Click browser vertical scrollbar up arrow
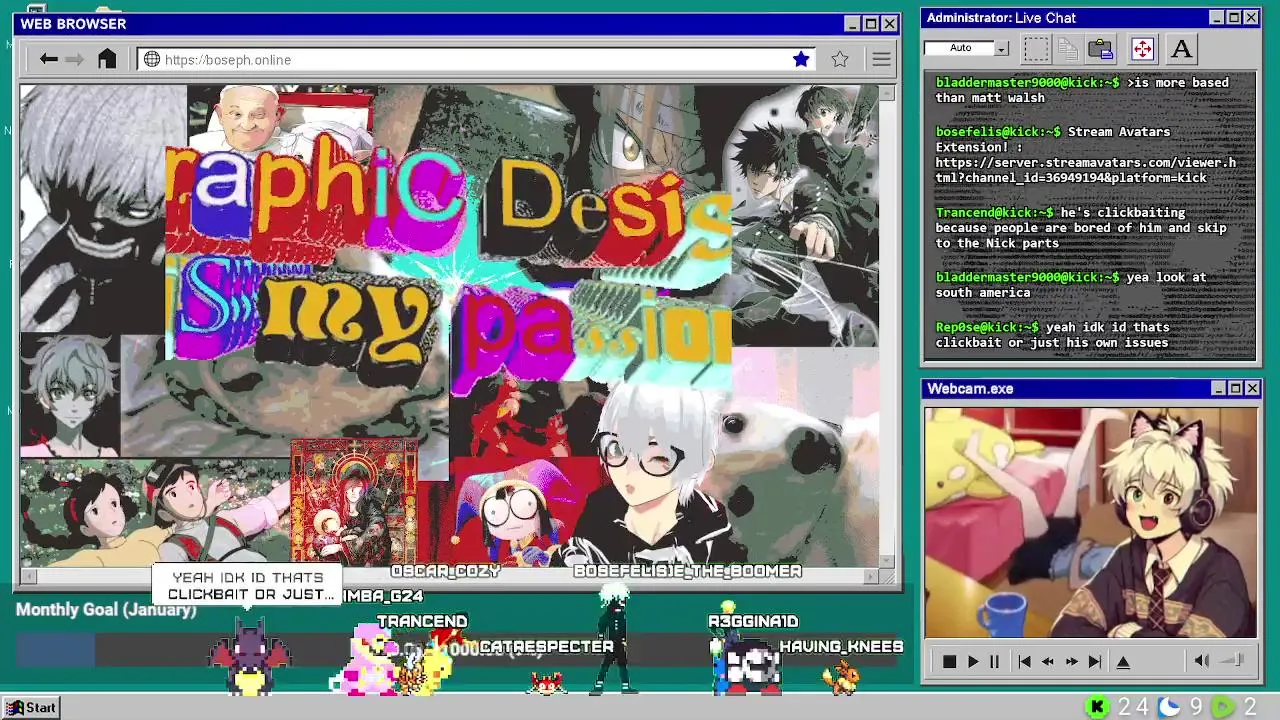Screen dimensions: 1280x720 tap(887, 92)
